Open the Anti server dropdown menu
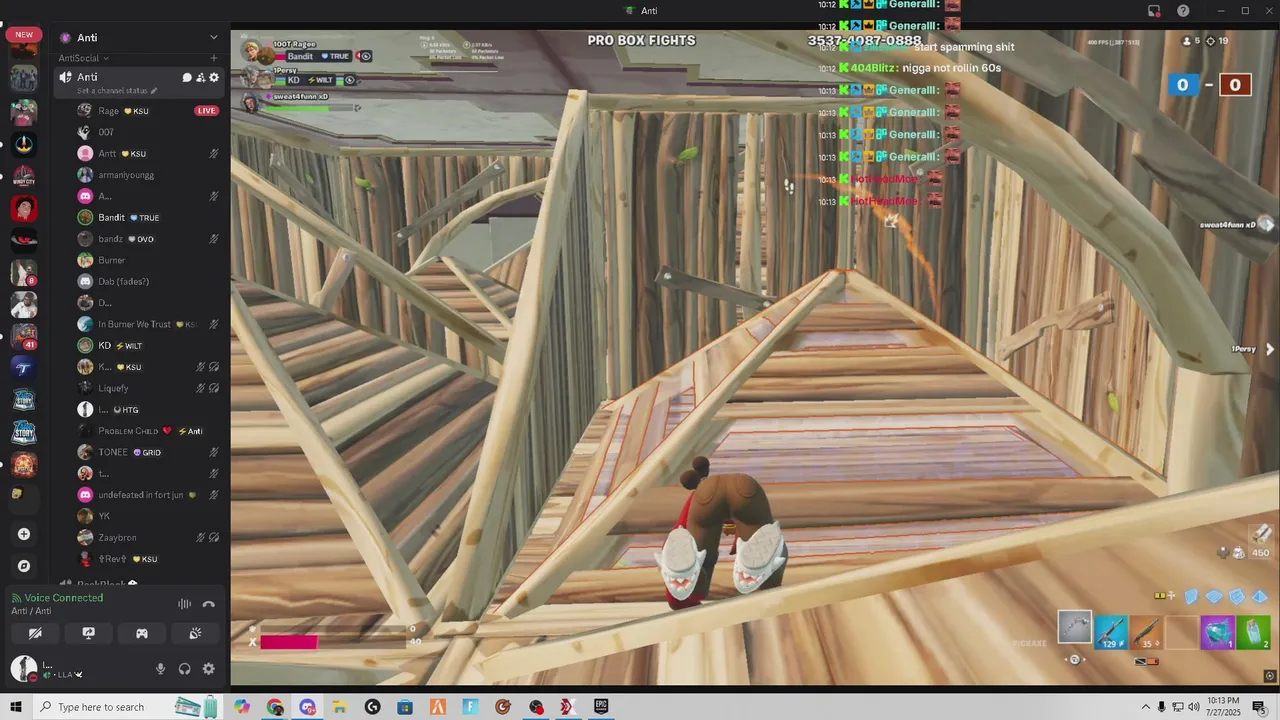The height and width of the screenshot is (720, 1280). pyautogui.click(x=213, y=37)
